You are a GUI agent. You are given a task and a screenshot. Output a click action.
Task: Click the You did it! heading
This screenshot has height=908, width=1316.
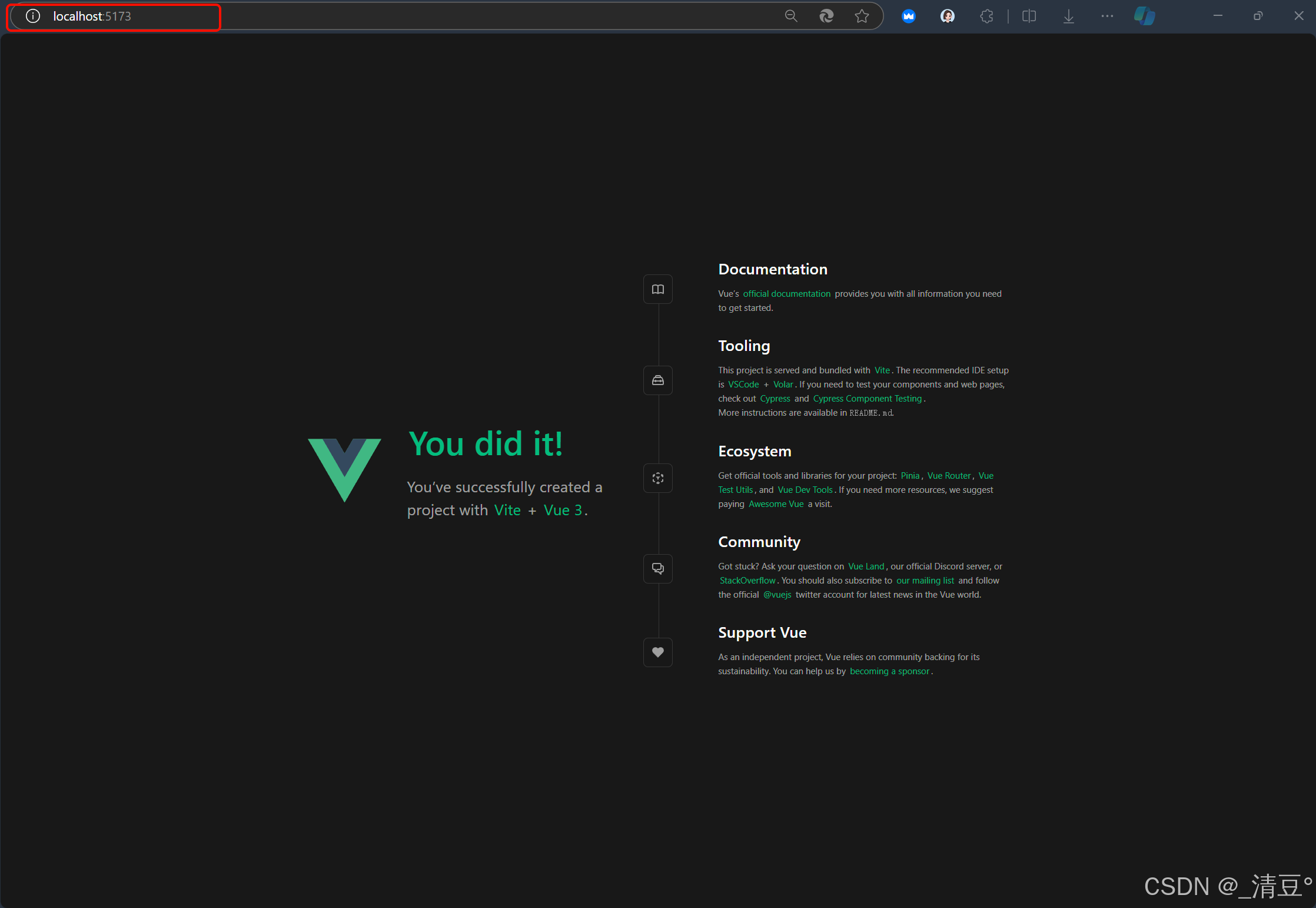[486, 444]
